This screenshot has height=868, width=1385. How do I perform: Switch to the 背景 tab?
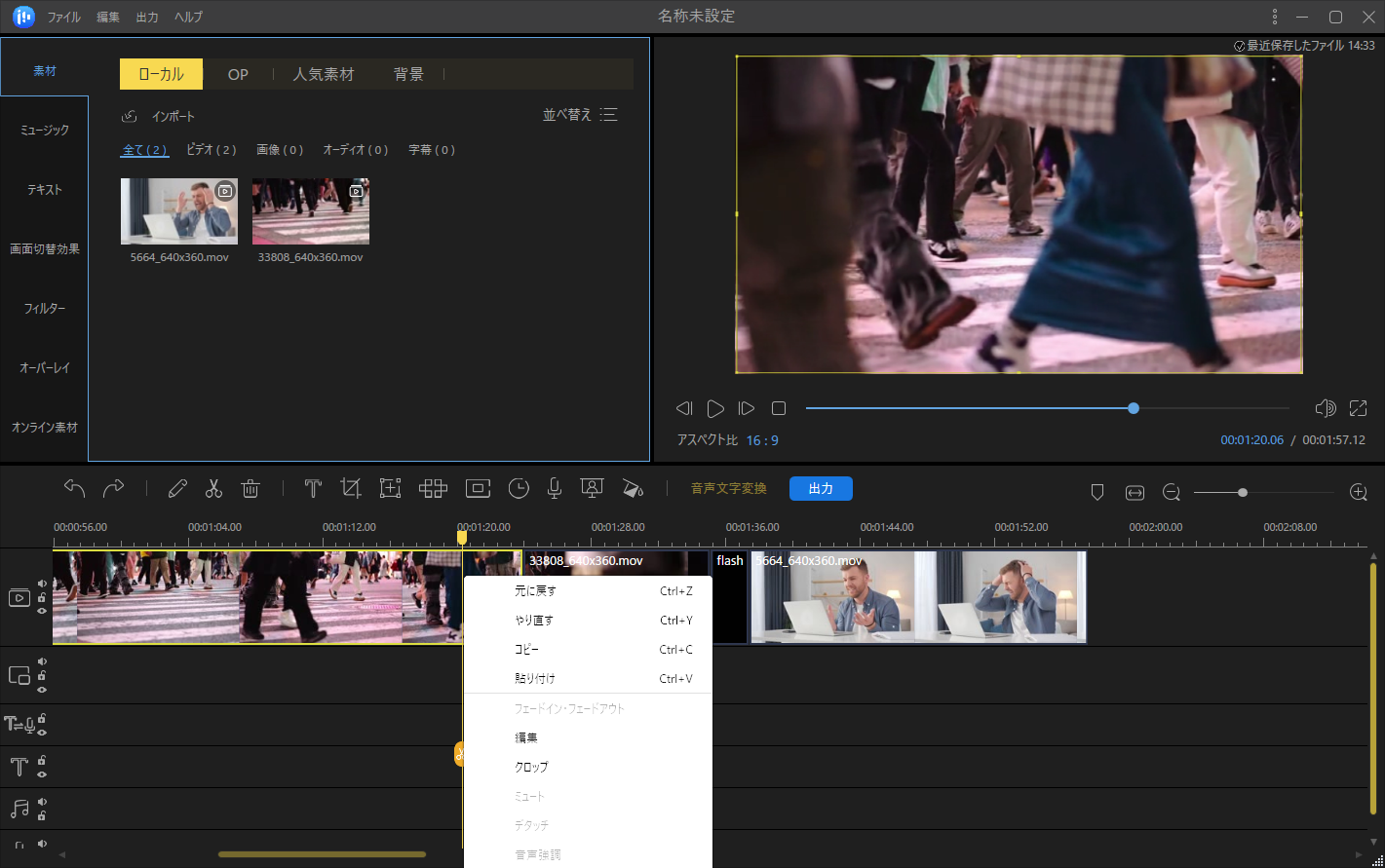point(408,74)
